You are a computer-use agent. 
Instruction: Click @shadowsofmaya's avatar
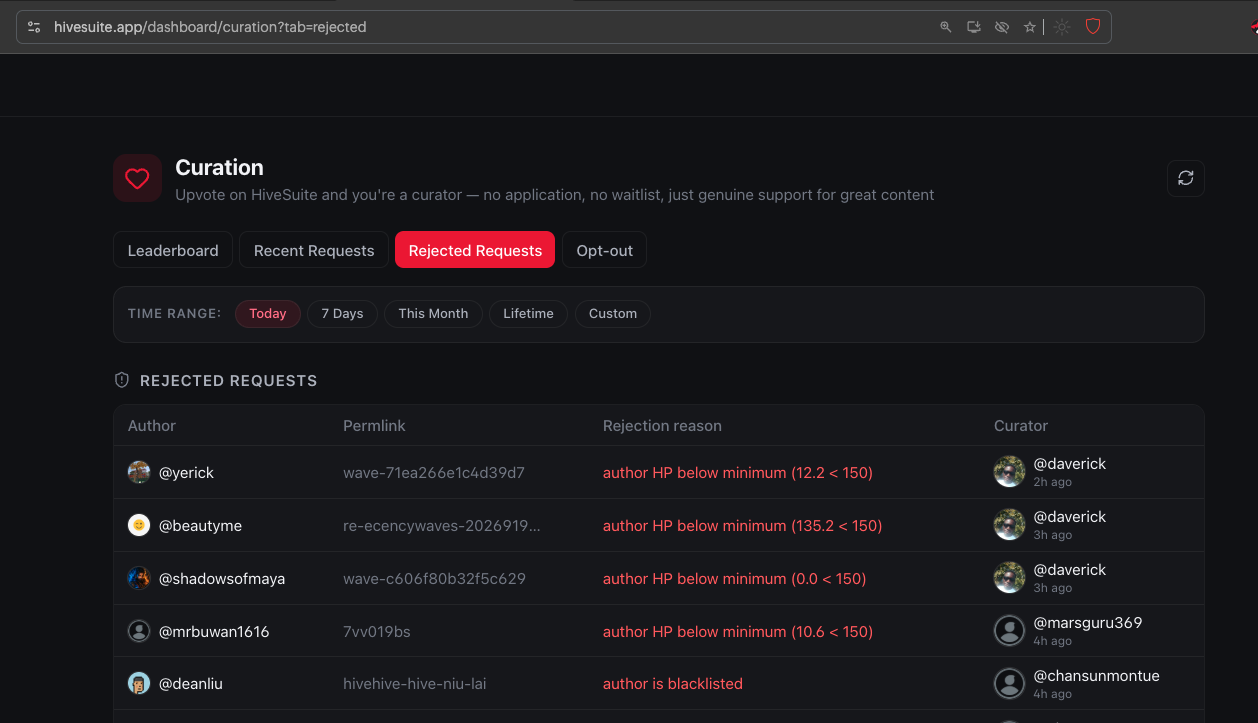click(139, 578)
